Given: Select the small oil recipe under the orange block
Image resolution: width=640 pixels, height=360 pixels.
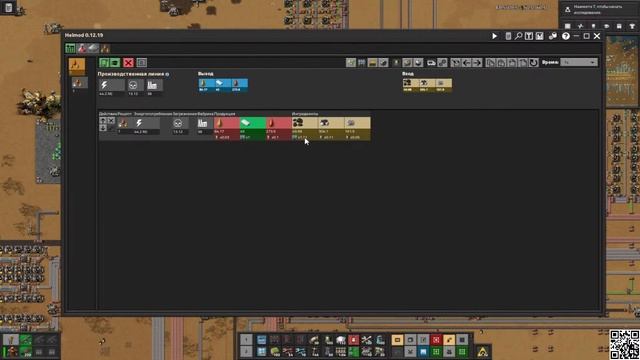Looking at the screenshot, I should click(x=79, y=83).
